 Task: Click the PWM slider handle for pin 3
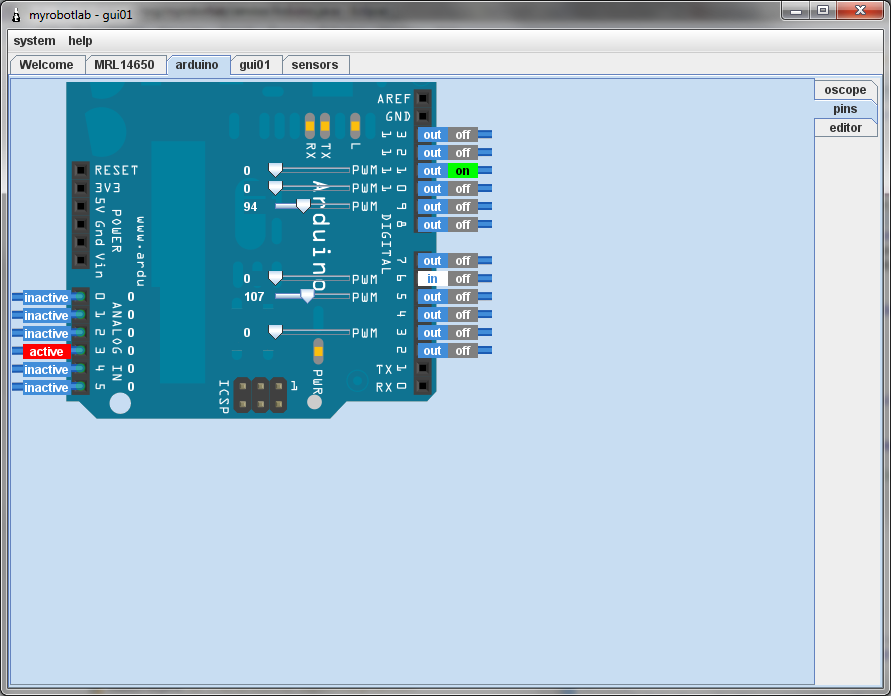[275, 332]
